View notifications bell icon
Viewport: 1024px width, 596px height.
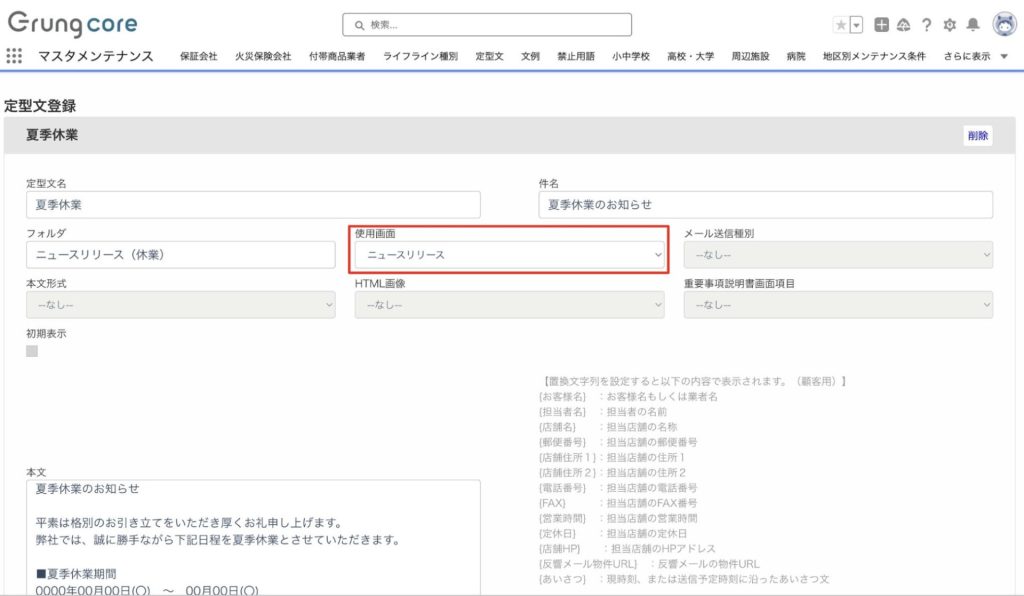click(x=973, y=25)
